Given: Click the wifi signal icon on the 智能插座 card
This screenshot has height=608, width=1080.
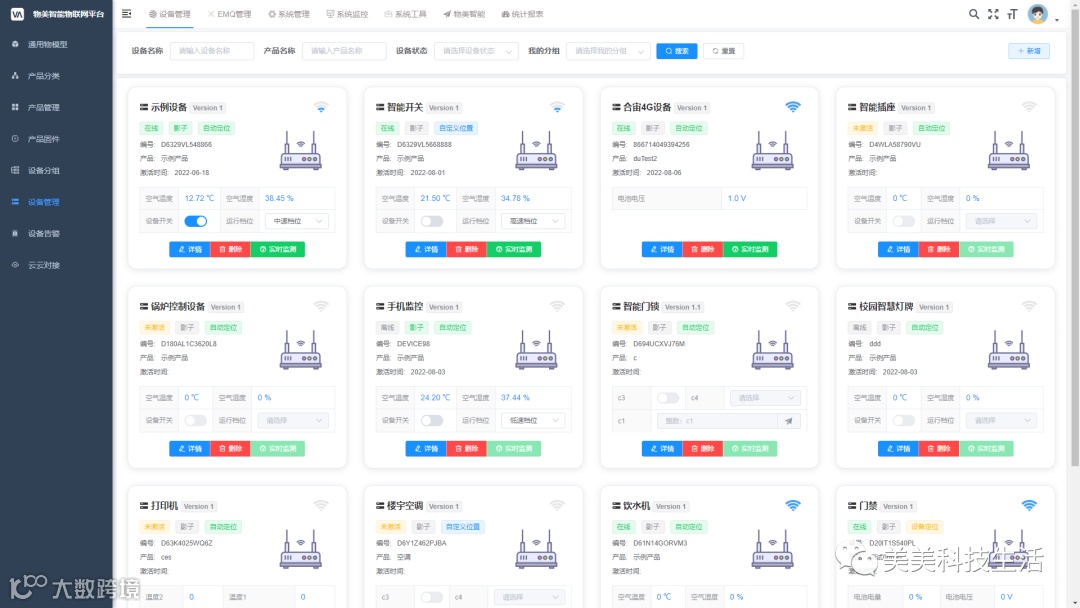Looking at the screenshot, I should [1029, 107].
